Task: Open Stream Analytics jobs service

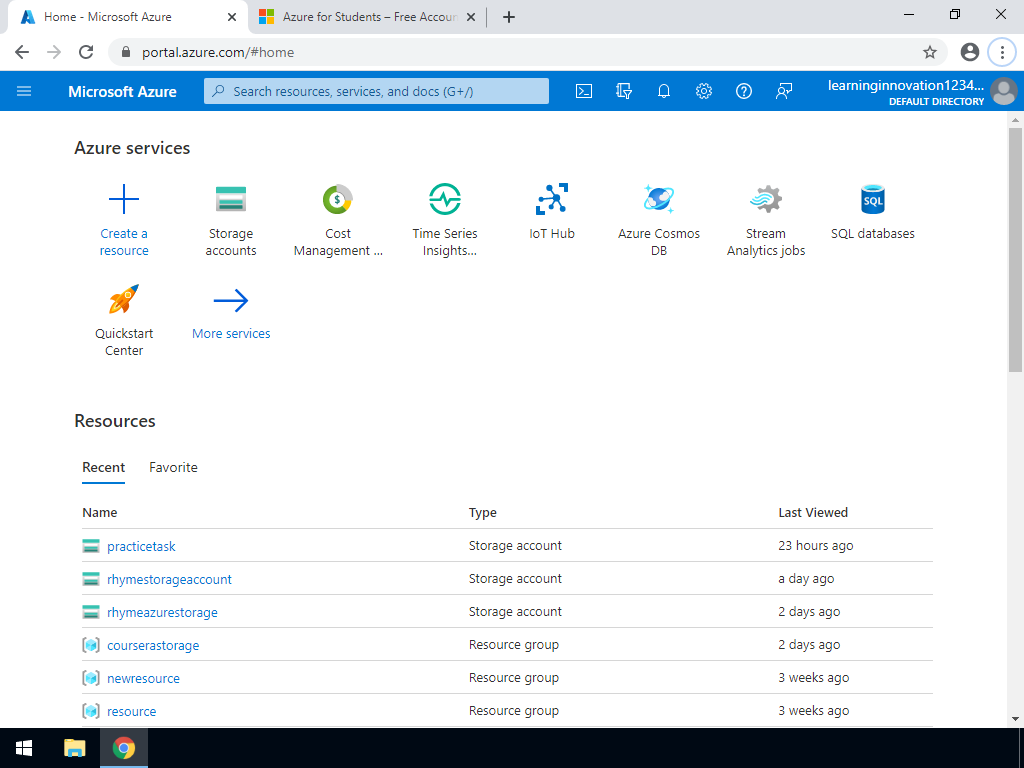Action: point(766,200)
